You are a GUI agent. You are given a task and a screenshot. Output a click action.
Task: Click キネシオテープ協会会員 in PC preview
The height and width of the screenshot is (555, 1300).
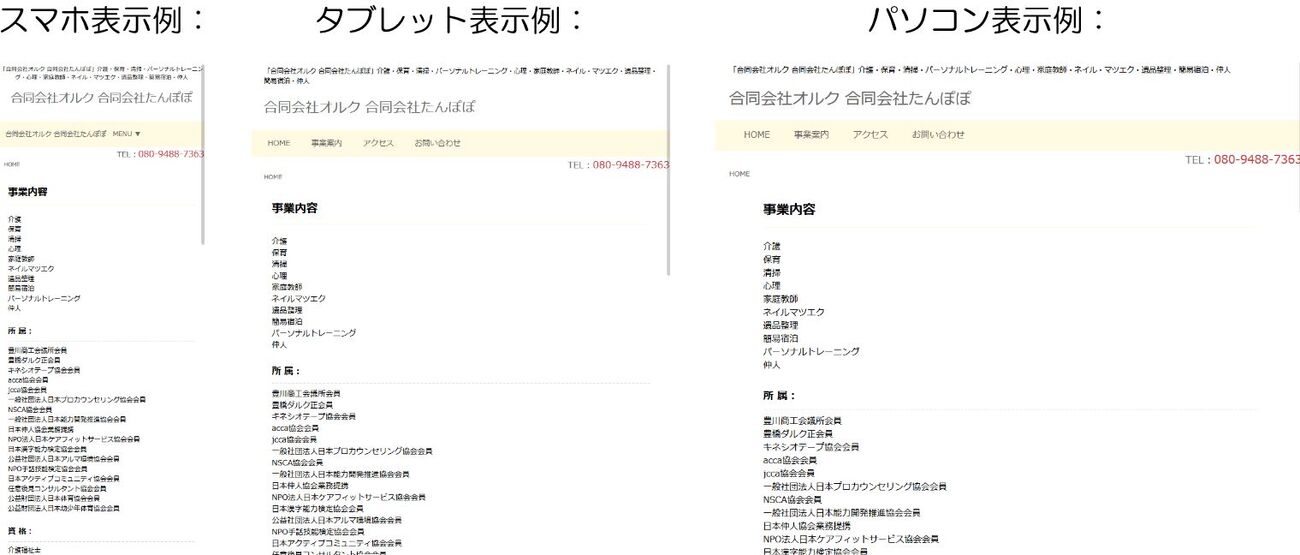[811, 447]
